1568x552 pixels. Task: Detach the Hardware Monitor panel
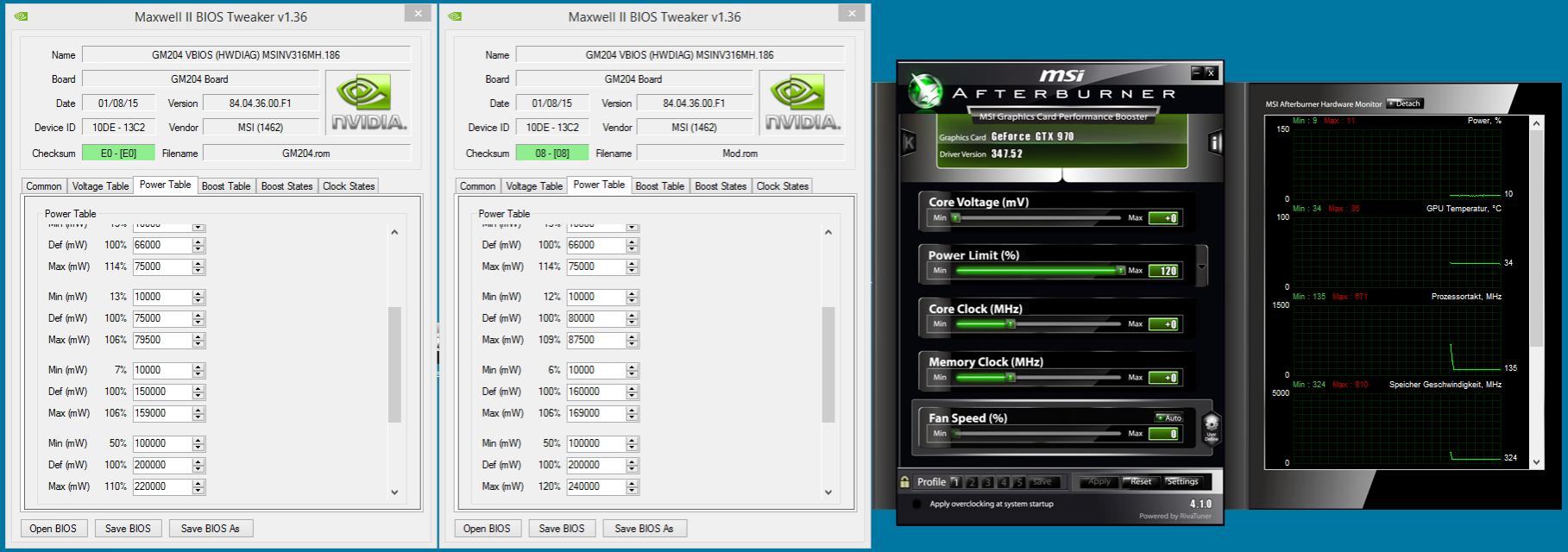[1405, 103]
